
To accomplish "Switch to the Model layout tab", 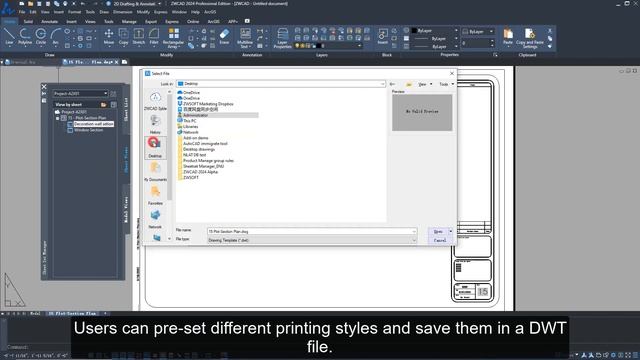I will point(35,313).
